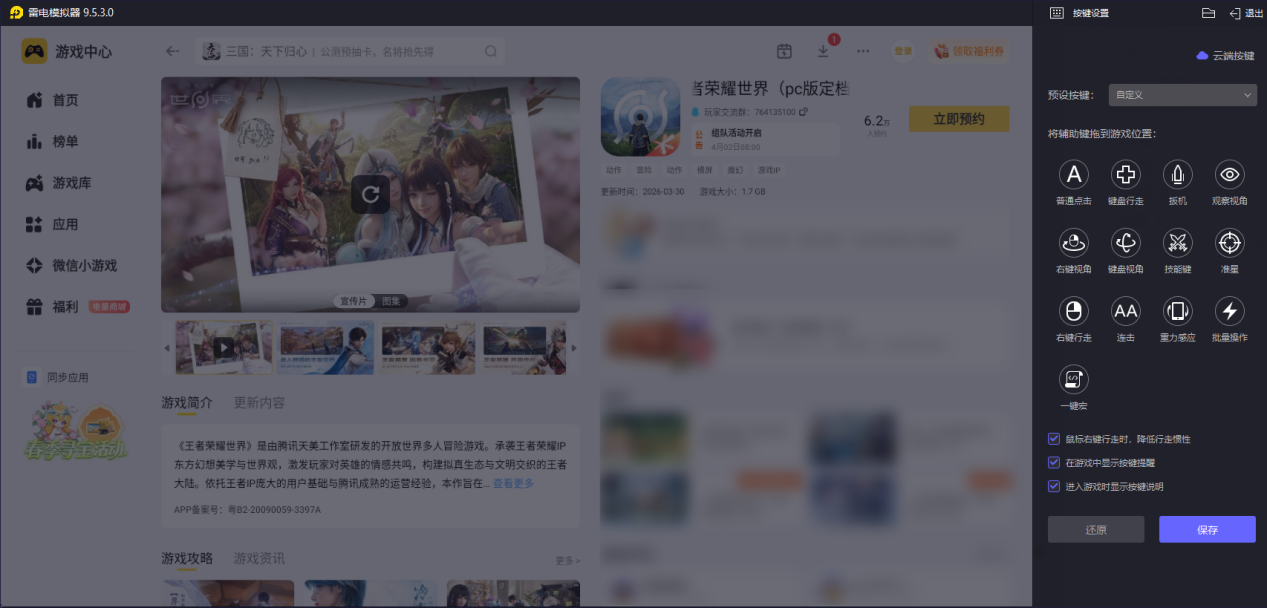Open the folder icon in keymap header
Screen dimensions: 1267x608
1208,13
